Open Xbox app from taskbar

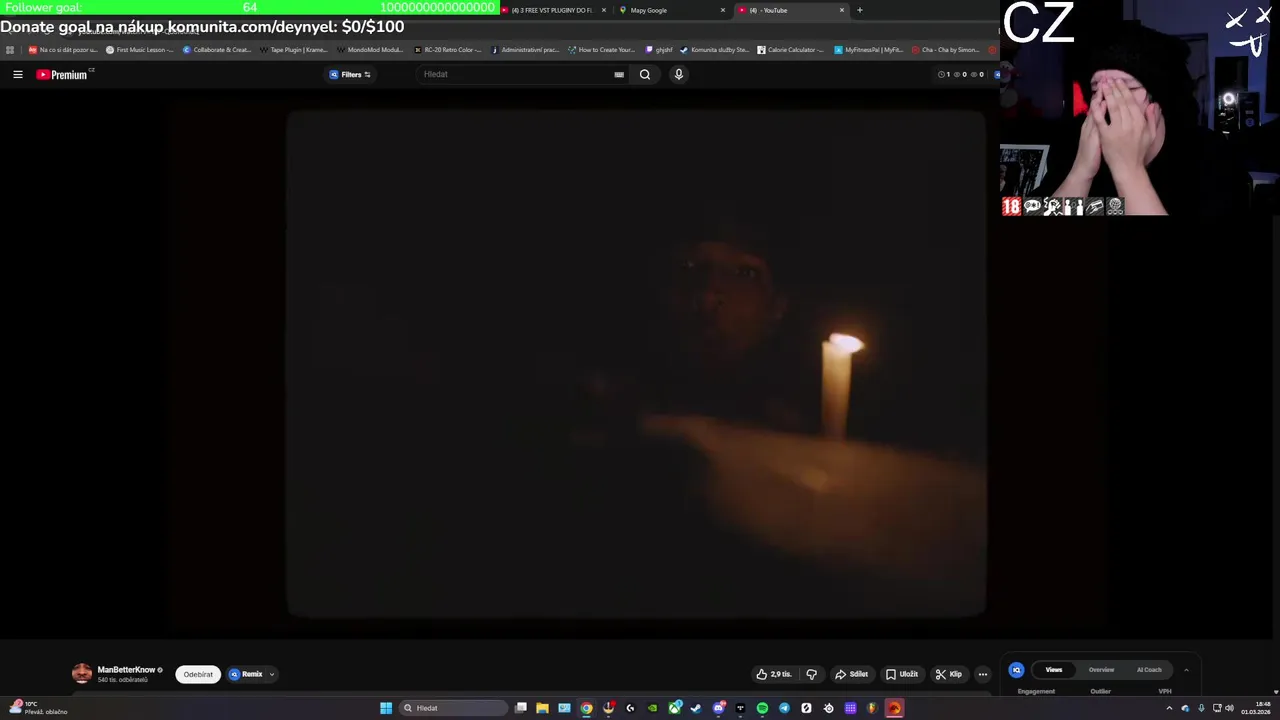[675, 708]
